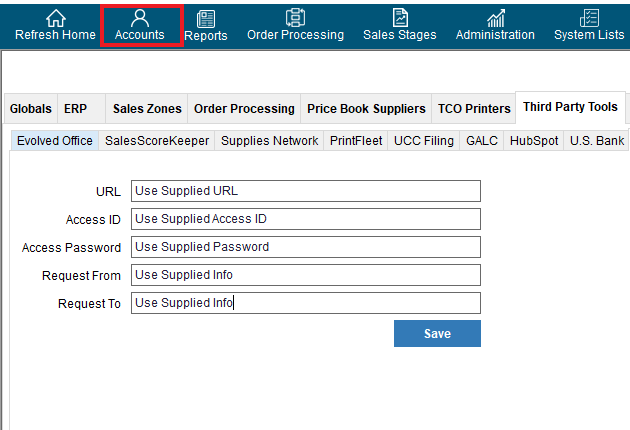
Task: Click into the Request From field
Action: (306, 275)
